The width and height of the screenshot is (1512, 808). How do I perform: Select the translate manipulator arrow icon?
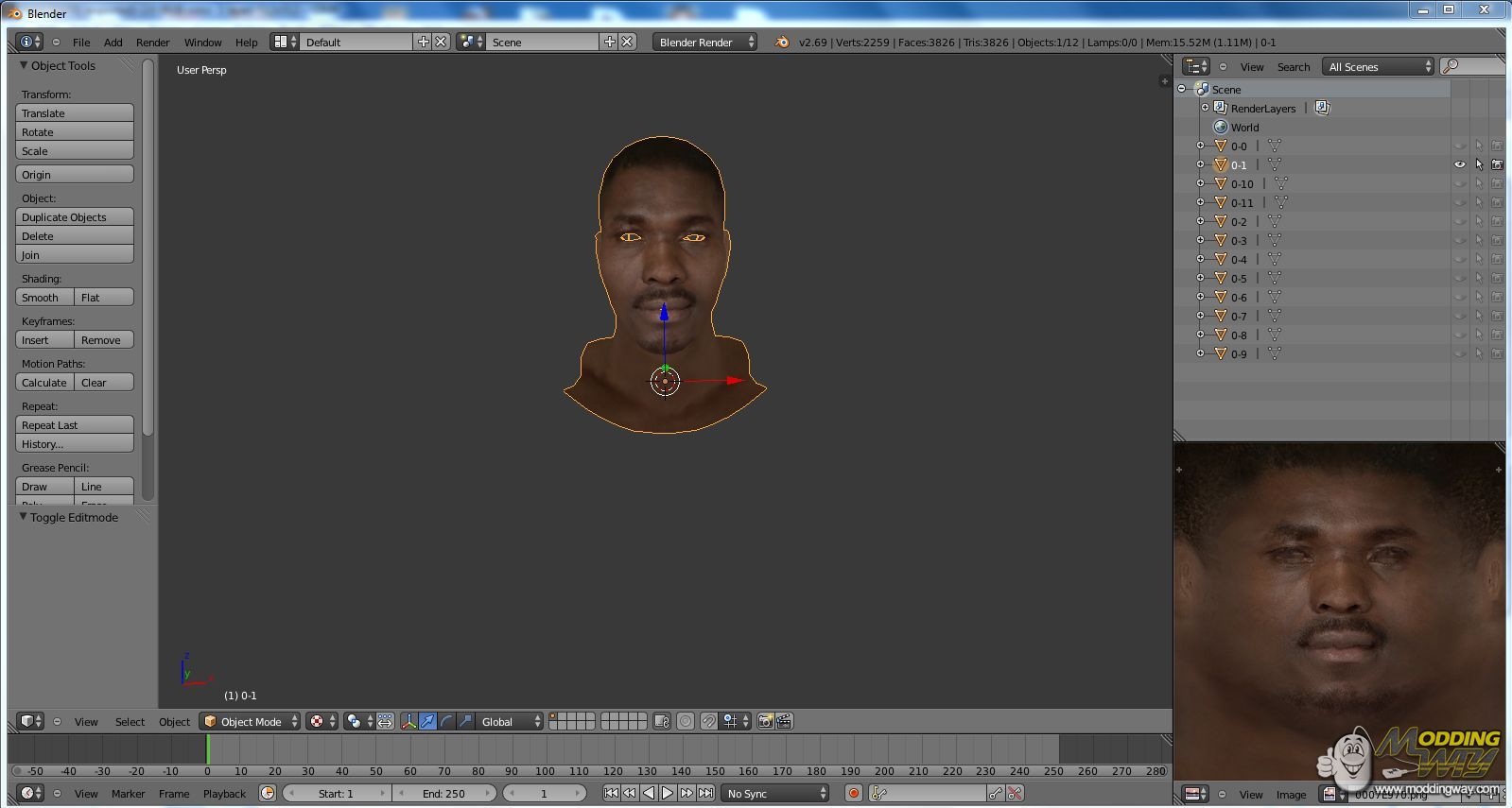427,722
